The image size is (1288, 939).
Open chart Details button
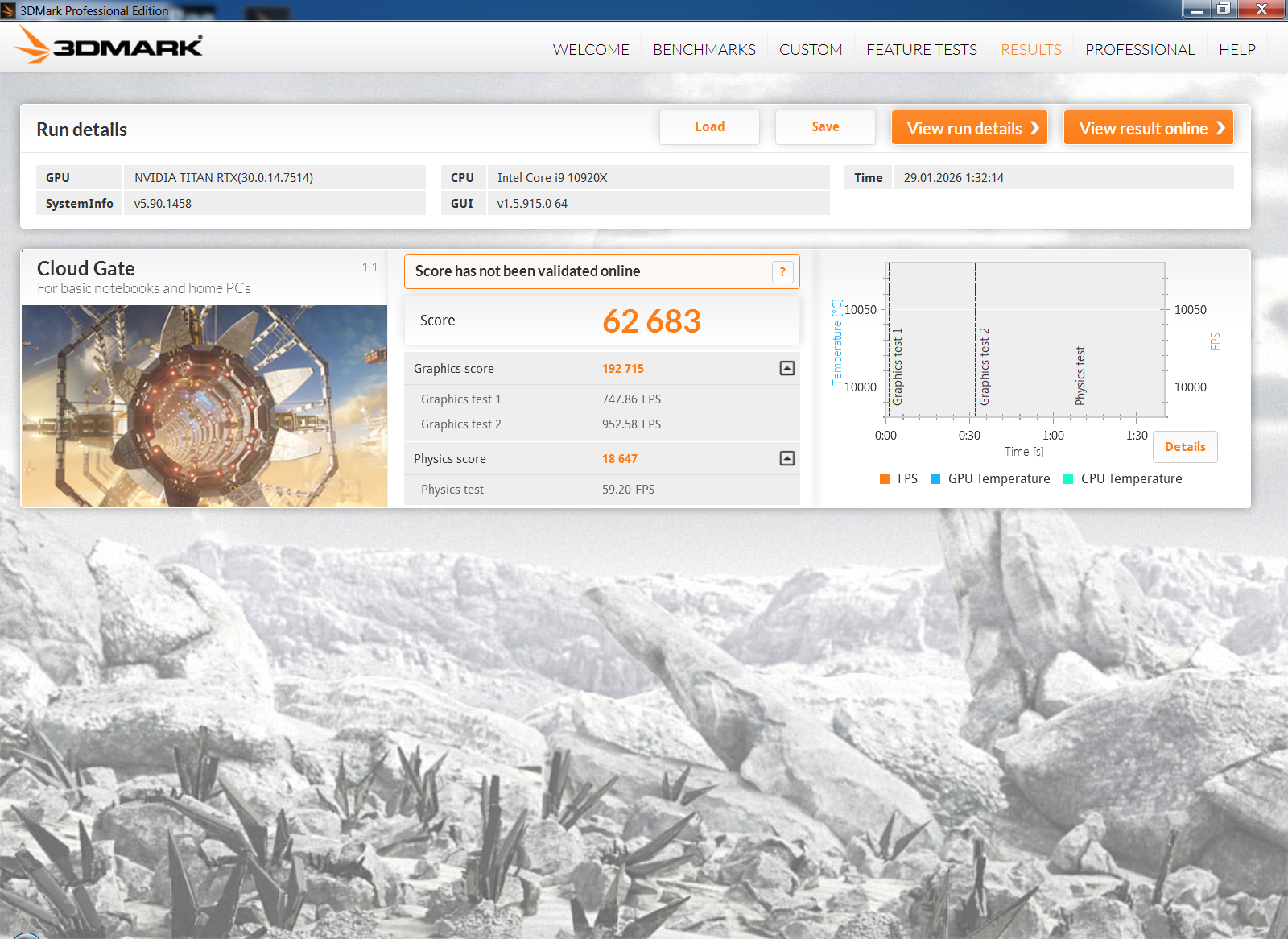(x=1185, y=447)
